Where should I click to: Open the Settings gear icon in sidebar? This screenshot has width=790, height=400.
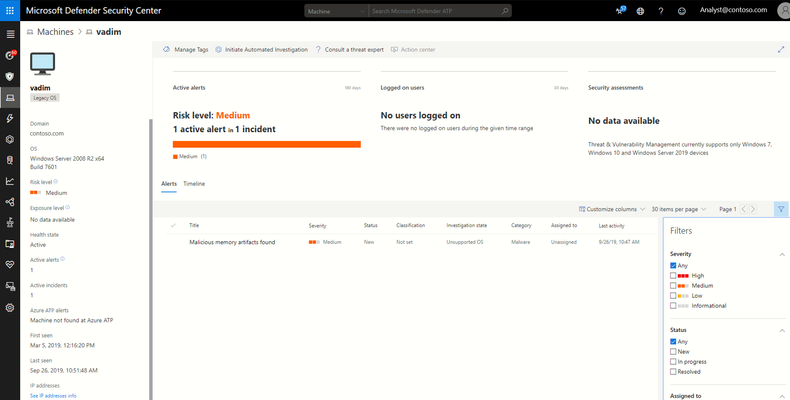pos(10,307)
